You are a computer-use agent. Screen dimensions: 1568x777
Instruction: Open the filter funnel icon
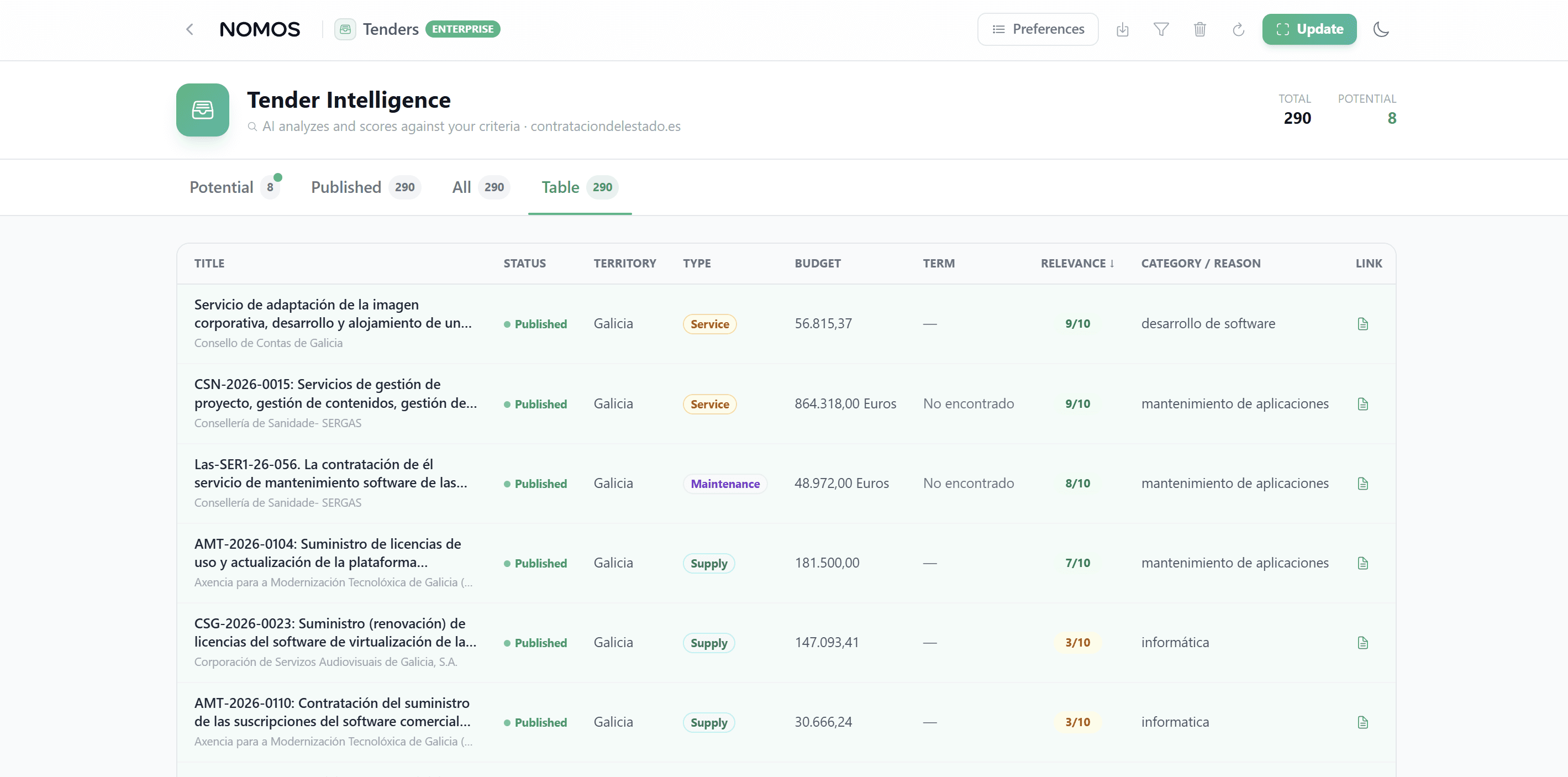click(x=1161, y=29)
